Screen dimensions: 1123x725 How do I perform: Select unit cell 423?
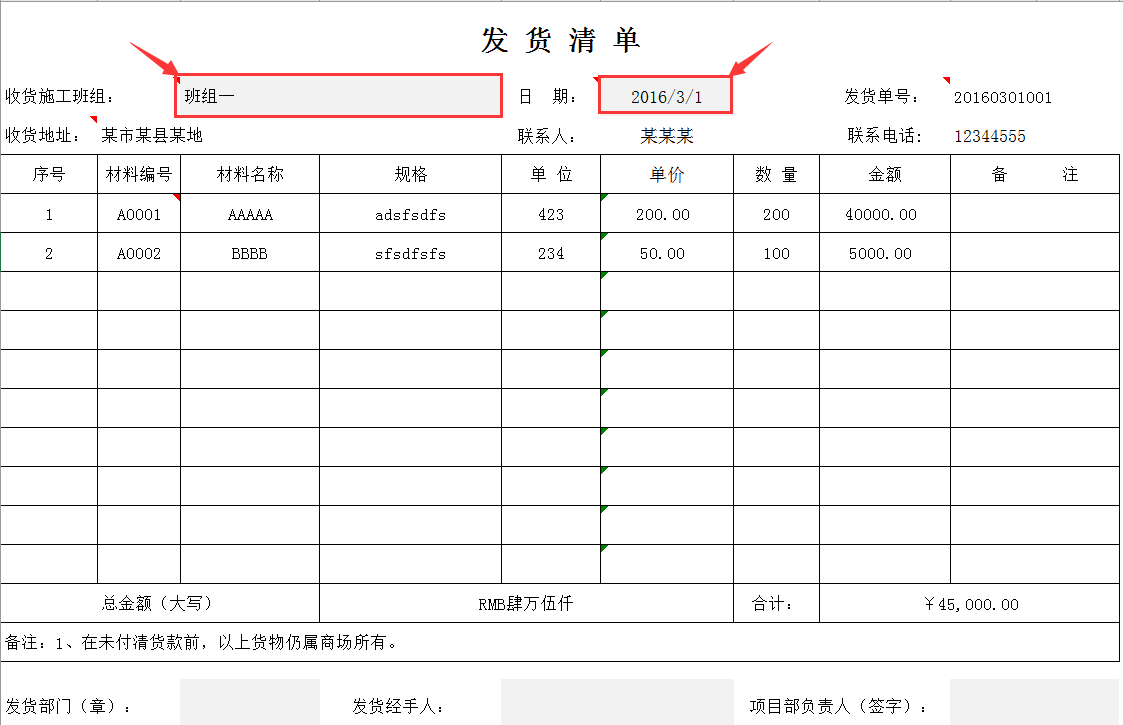coord(551,213)
